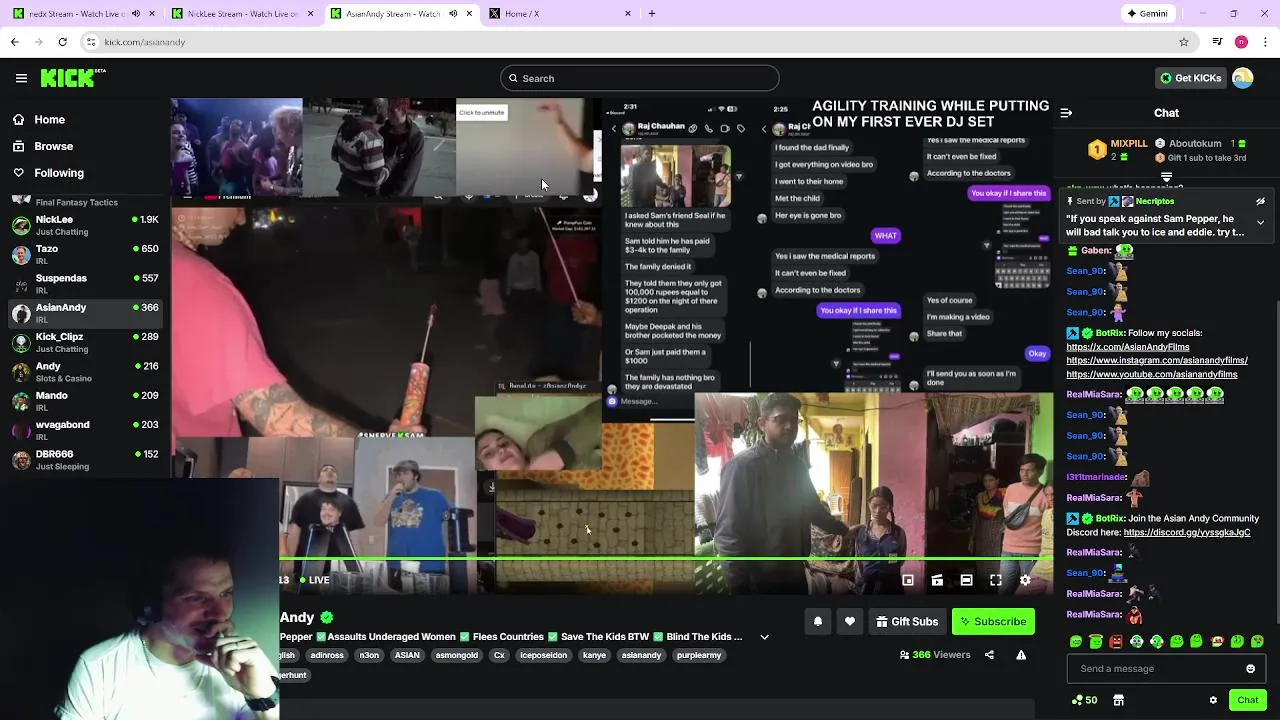This screenshot has width=1280, height=720.
Task: Open wvagabond channel in sidebar
Action: [84, 430]
